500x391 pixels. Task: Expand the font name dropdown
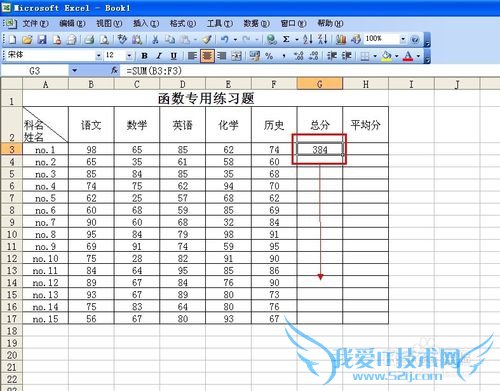pyautogui.click(x=99, y=56)
